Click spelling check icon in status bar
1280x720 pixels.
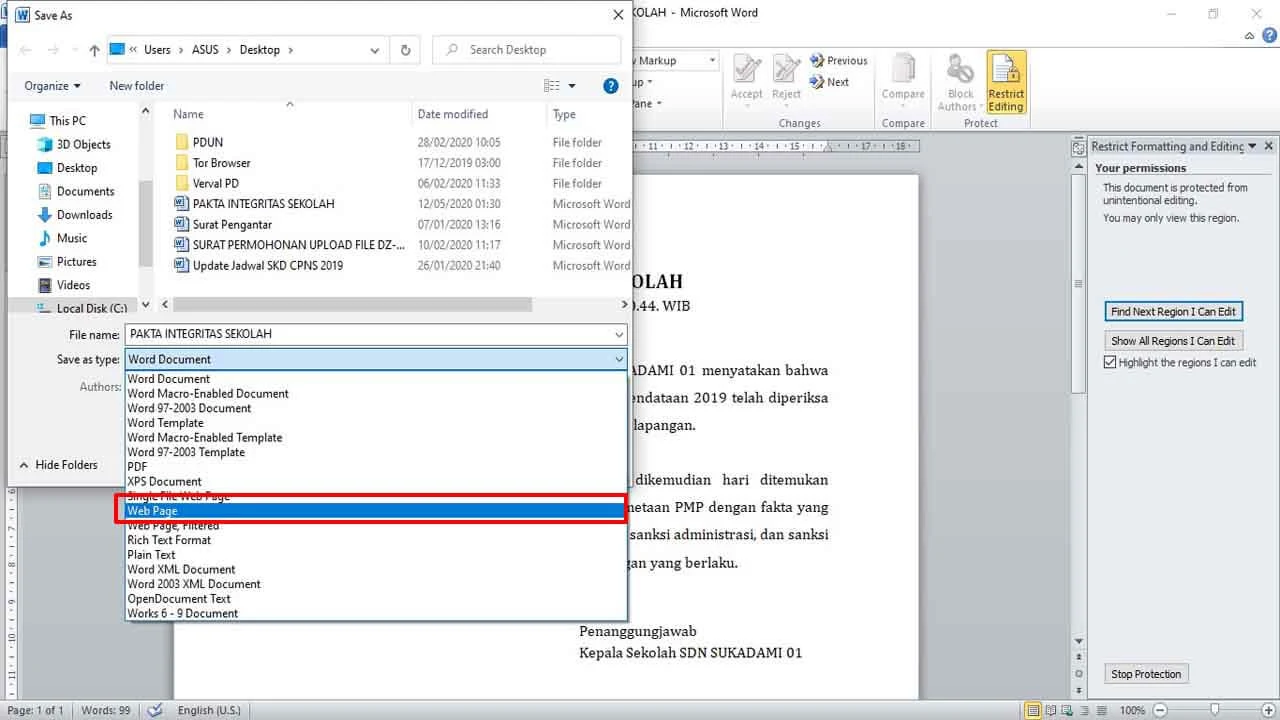click(x=155, y=710)
